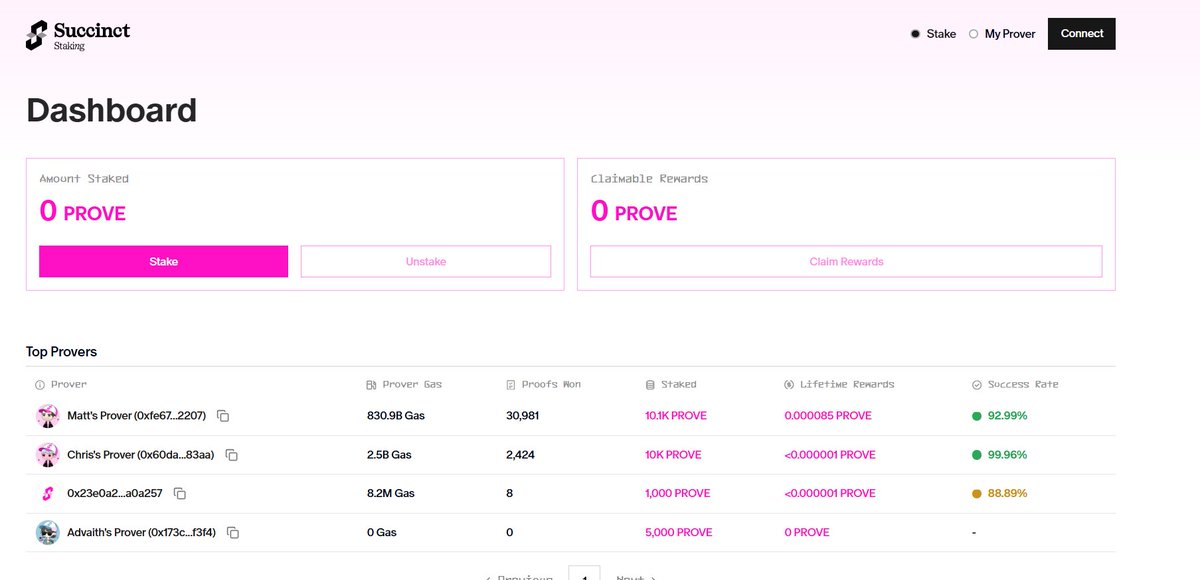This screenshot has width=1200, height=580.
Task: Click the Amount Staked label
Action: coord(84,179)
